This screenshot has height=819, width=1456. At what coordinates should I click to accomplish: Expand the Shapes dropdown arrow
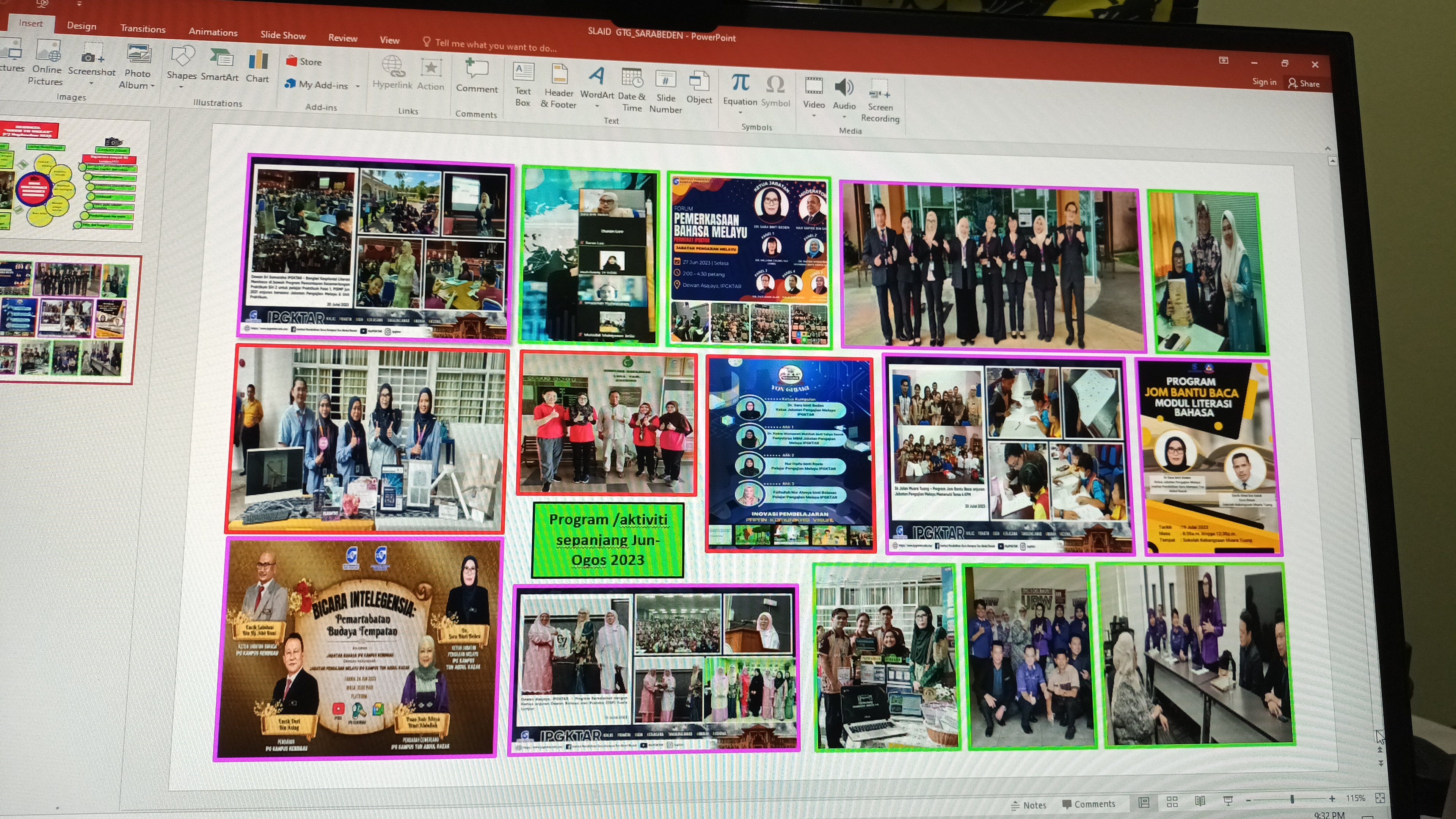[x=182, y=88]
